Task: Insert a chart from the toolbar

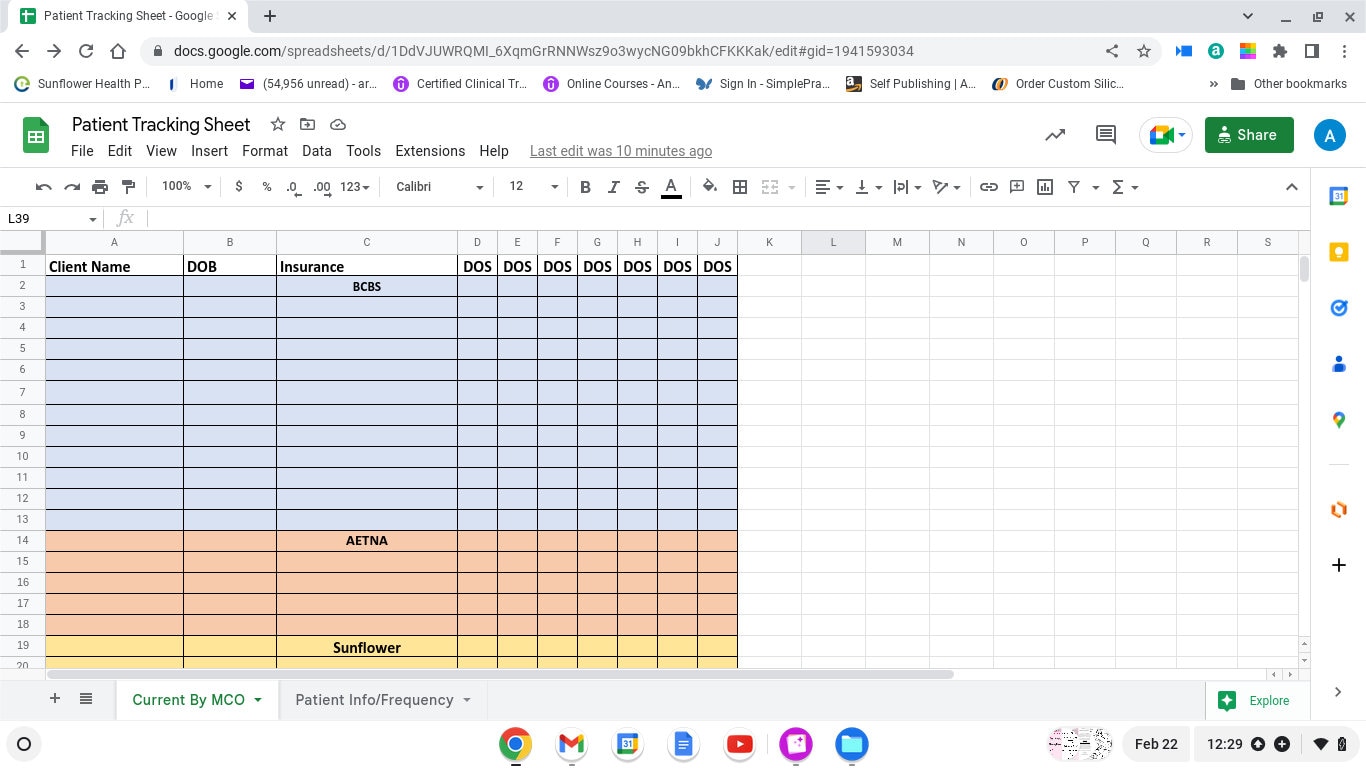Action: 1045,187
